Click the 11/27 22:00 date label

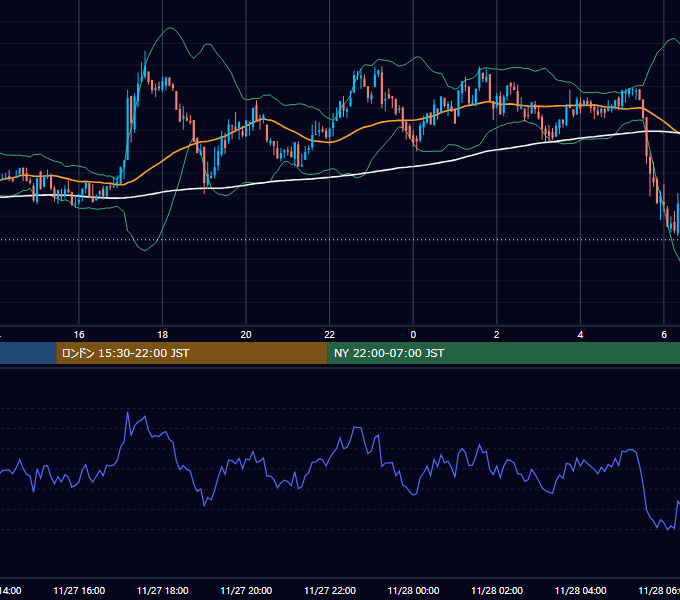[330, 591]
